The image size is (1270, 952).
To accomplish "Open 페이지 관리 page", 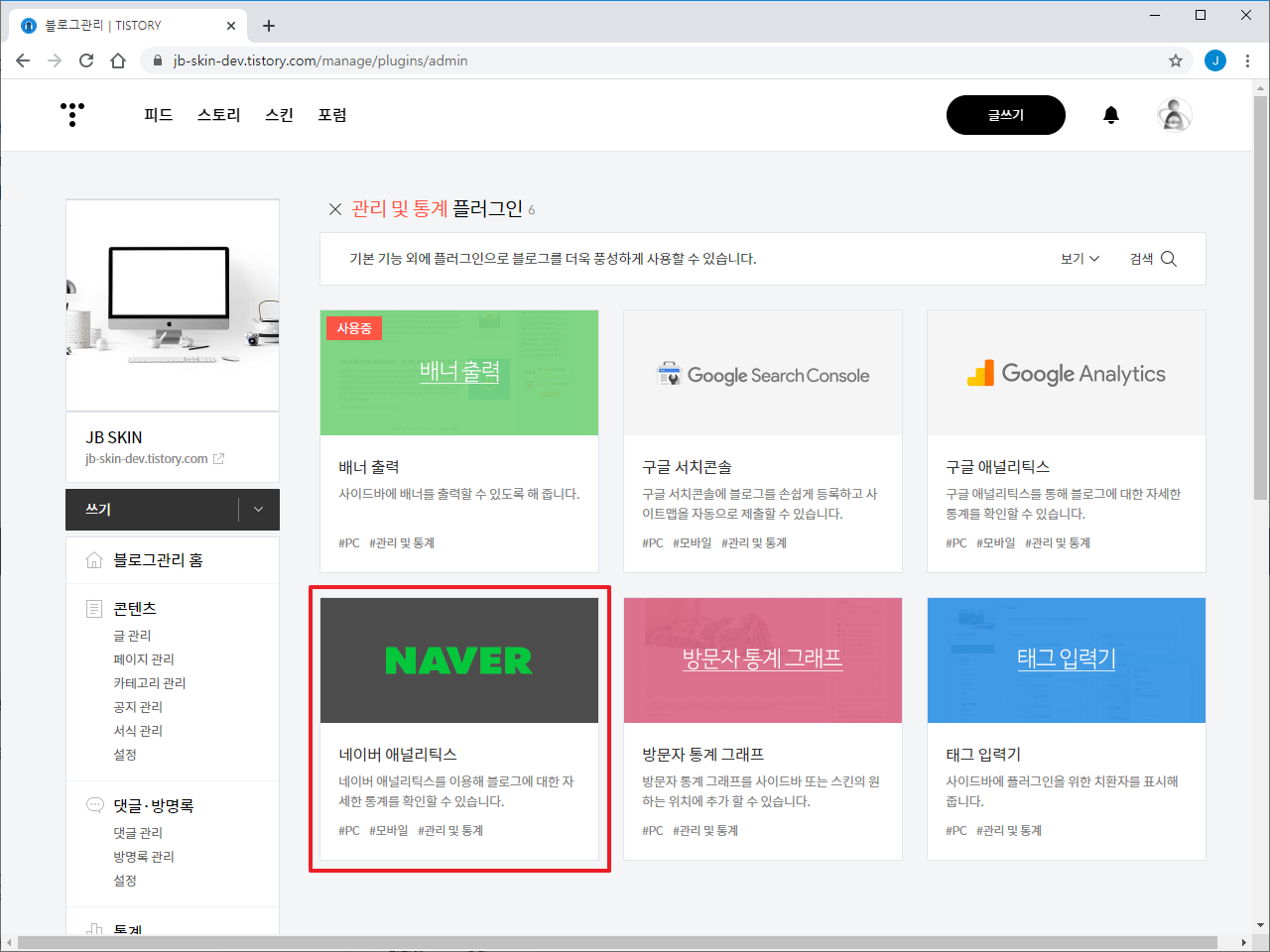I will pyautogui.click(x=144, y=659).
